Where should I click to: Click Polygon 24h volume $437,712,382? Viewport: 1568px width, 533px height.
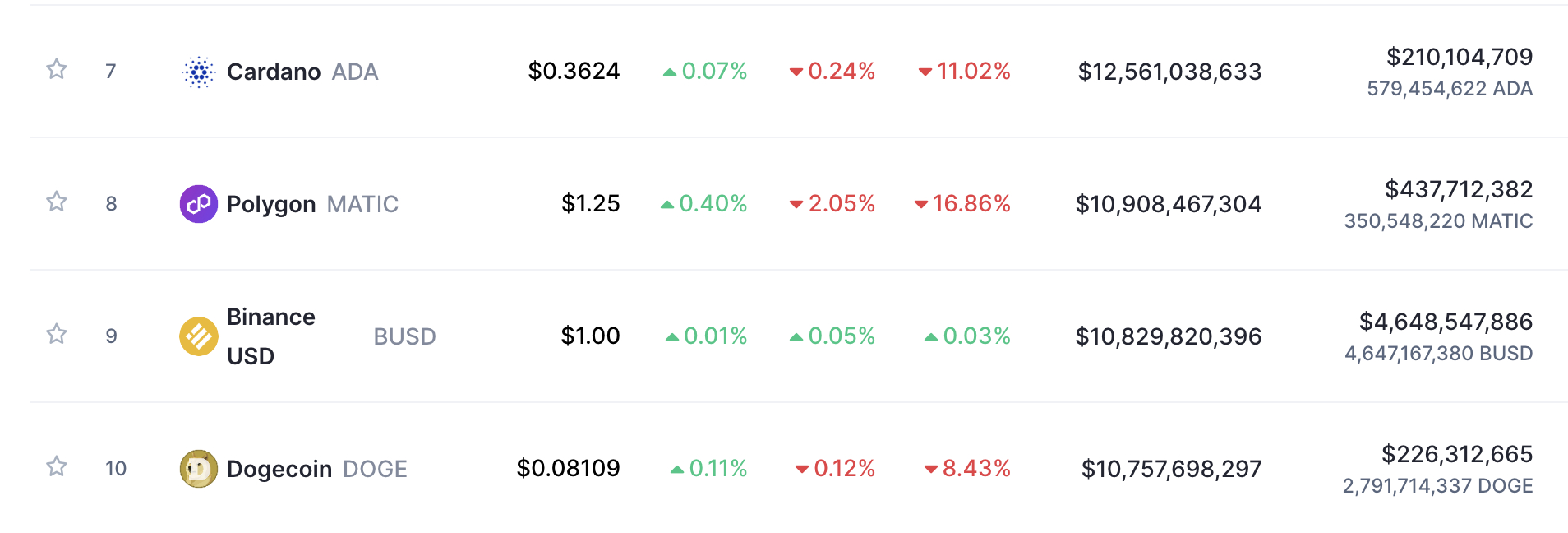tap(1459, 189)
